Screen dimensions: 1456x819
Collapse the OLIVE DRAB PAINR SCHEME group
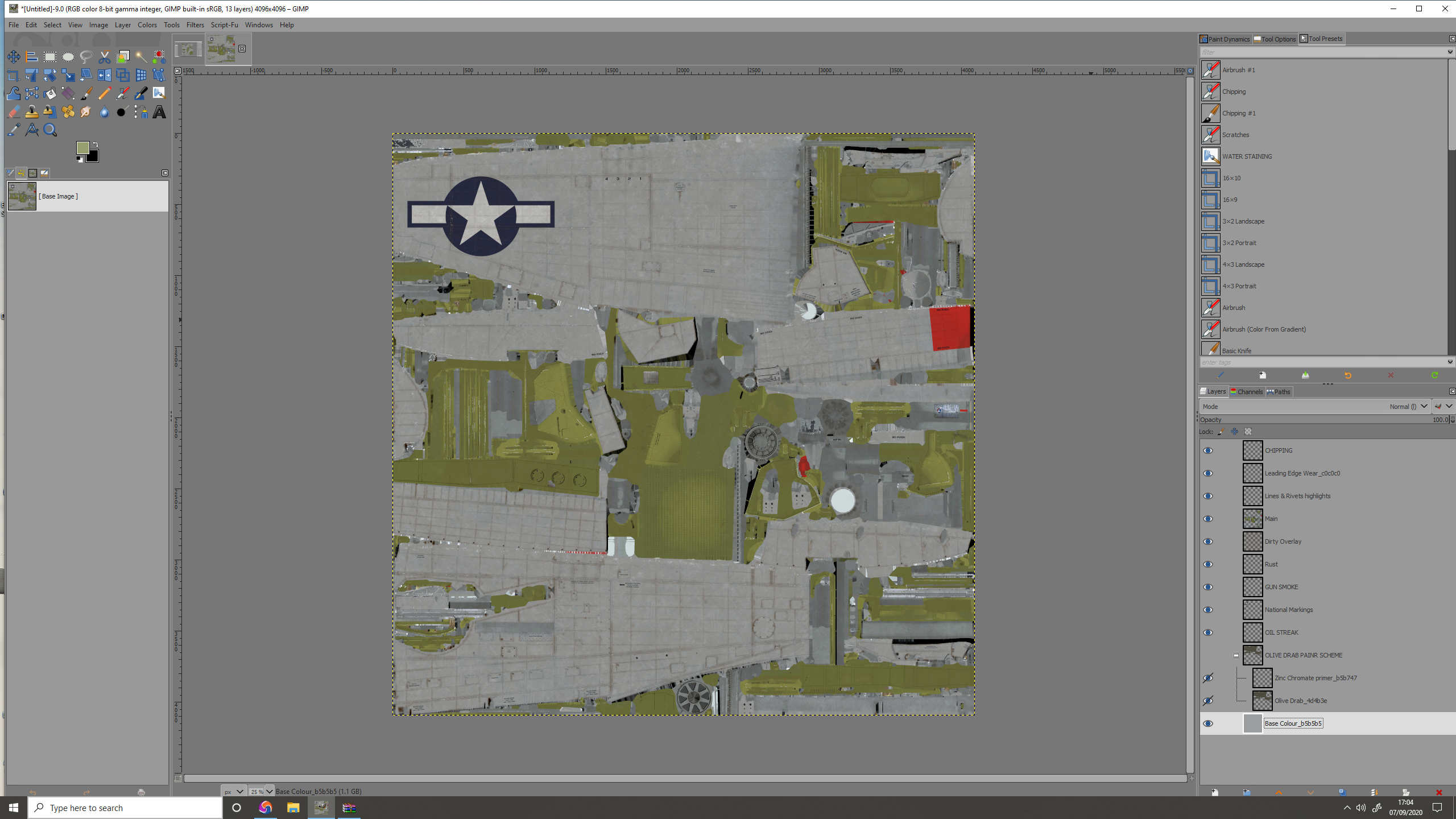[x=1236, y=655]
